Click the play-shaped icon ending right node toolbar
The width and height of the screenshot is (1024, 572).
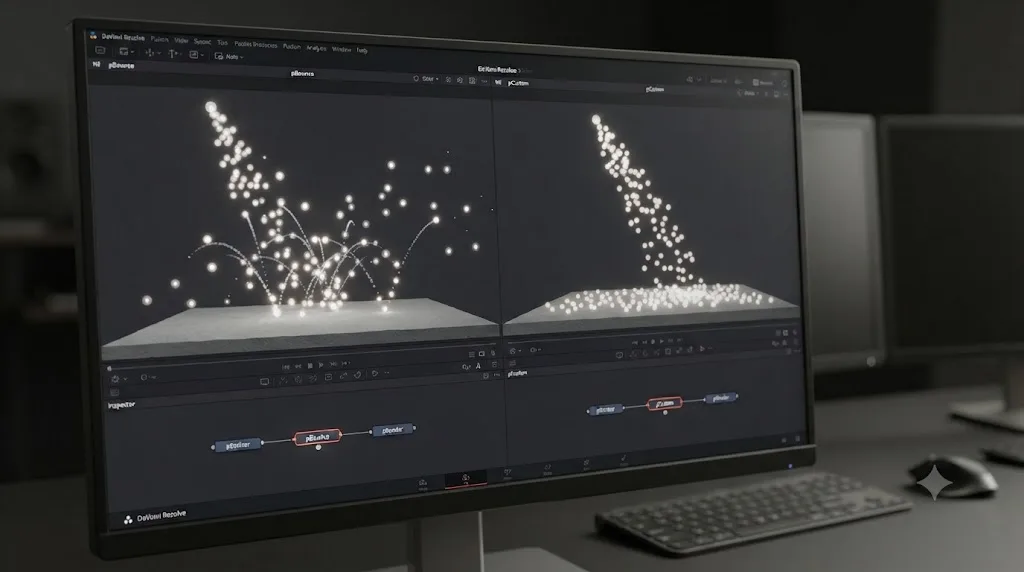tap(703, 349)
